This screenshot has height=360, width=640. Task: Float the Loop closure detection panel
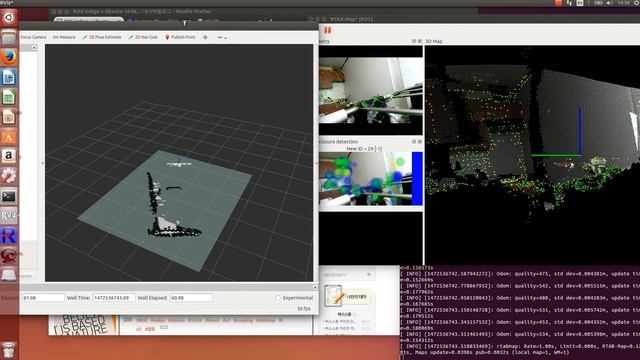pos(414,142)
